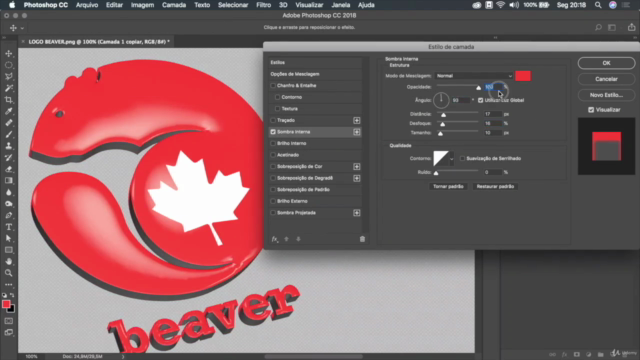The image size is (640, 360).
Task: Open the Janela menu
Action: tap(341, 5)
